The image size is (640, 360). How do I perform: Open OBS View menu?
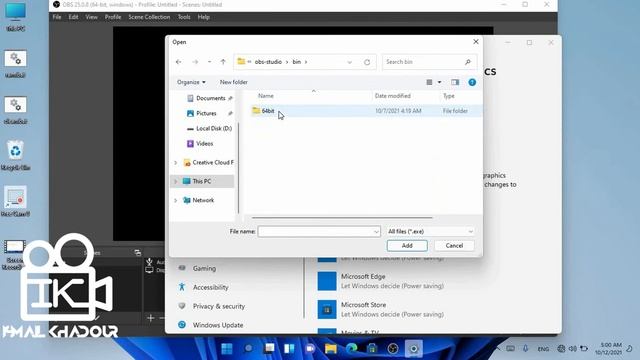coord(91,17)
